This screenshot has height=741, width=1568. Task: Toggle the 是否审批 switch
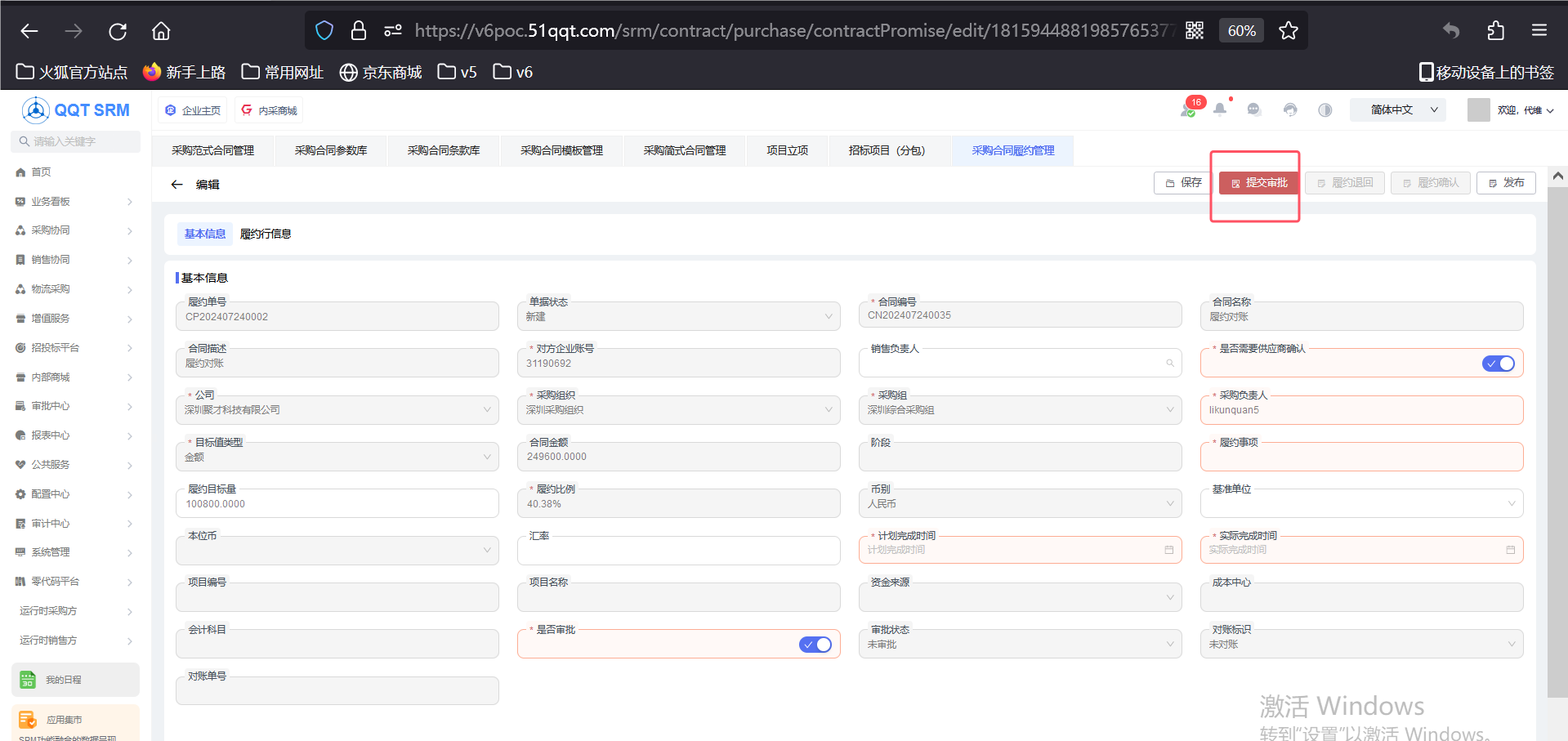pyautogui.click(x=815, y=645)
